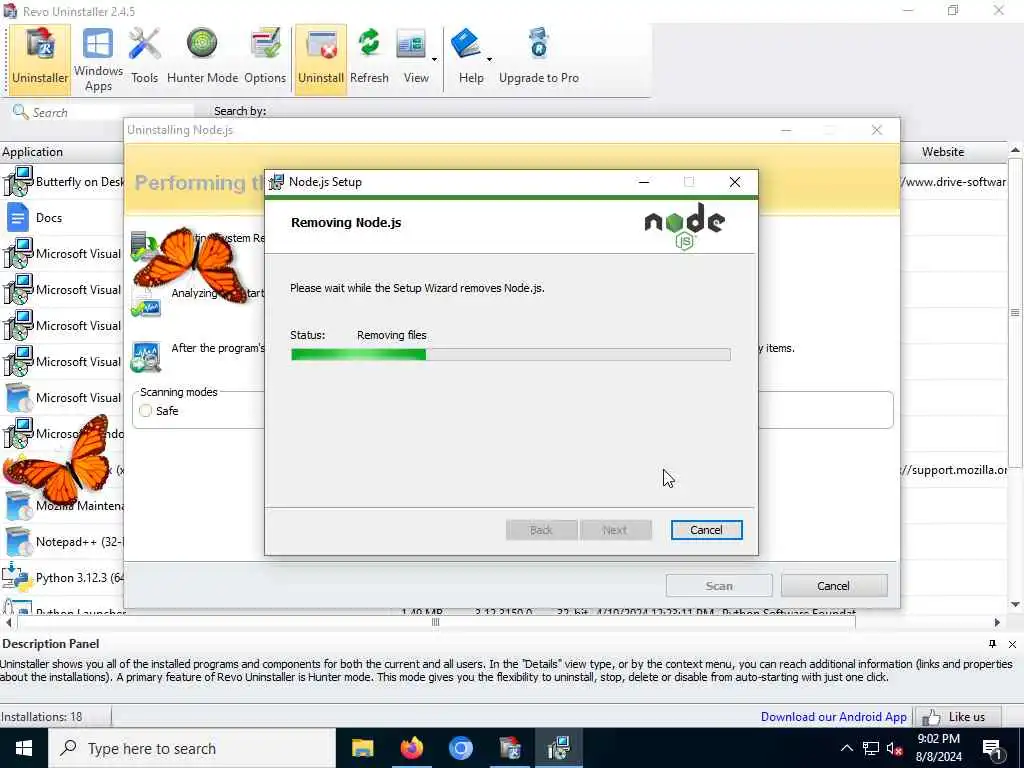Open the Uninstaller toolbar section
Viewport: 1024px width, 768px height.
(x=40, y=59)
